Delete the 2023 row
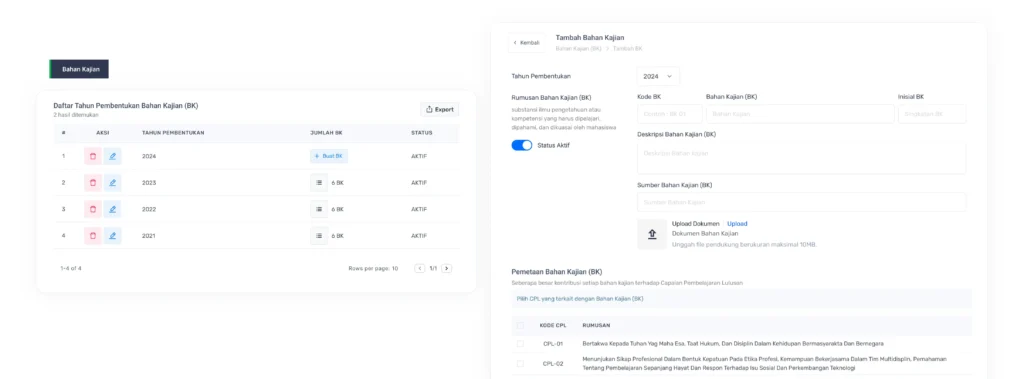 click(93, 183)
